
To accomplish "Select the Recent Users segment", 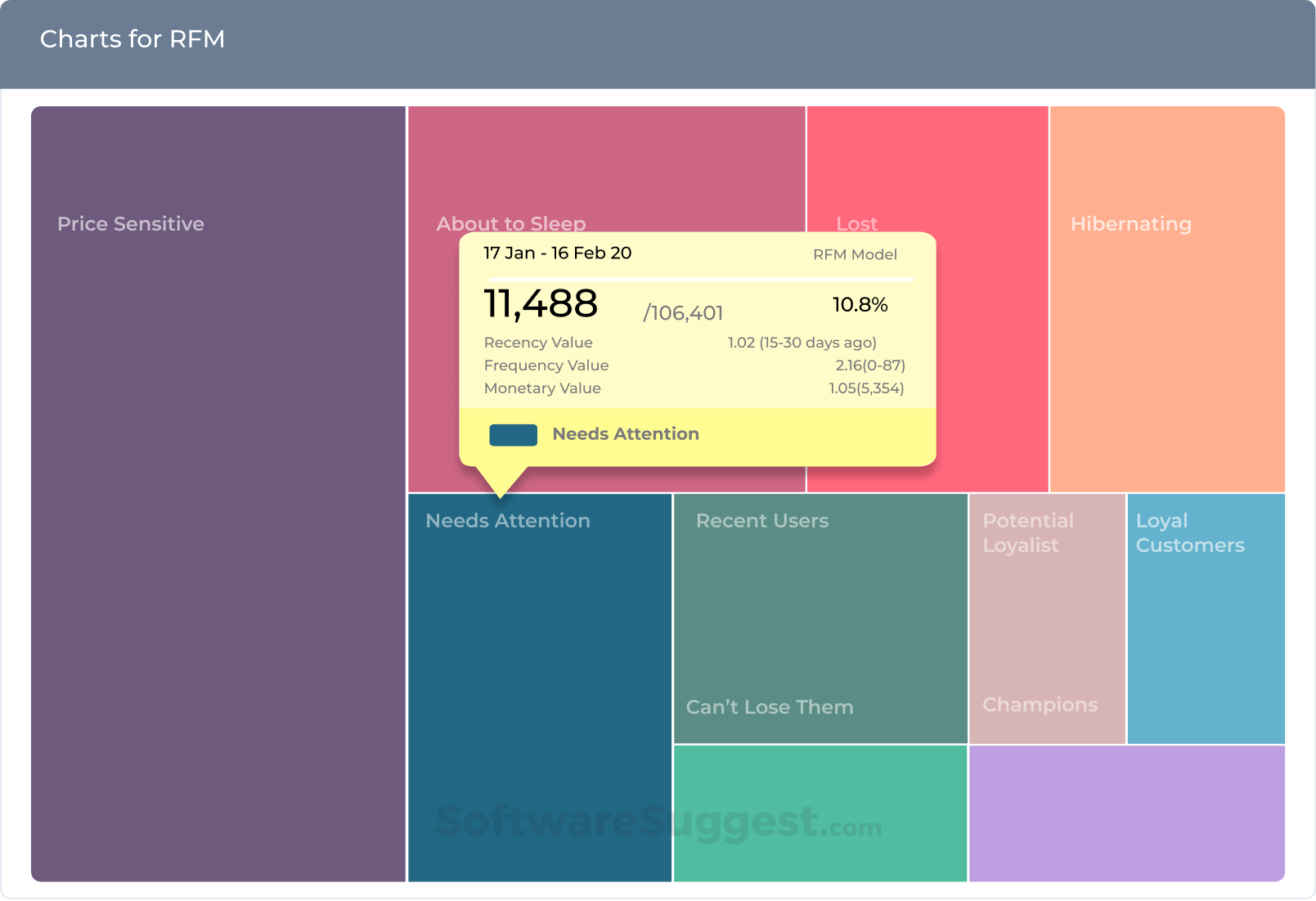I will point(761,521).
